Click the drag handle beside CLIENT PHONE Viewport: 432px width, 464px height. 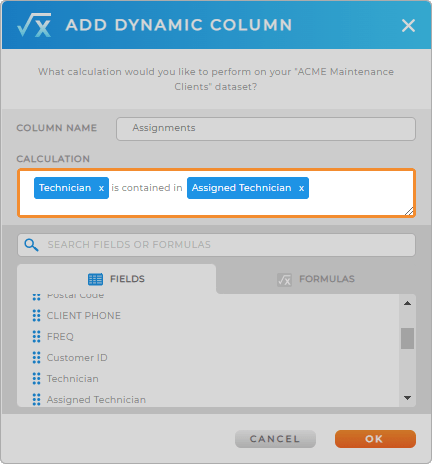click(36, 316)
